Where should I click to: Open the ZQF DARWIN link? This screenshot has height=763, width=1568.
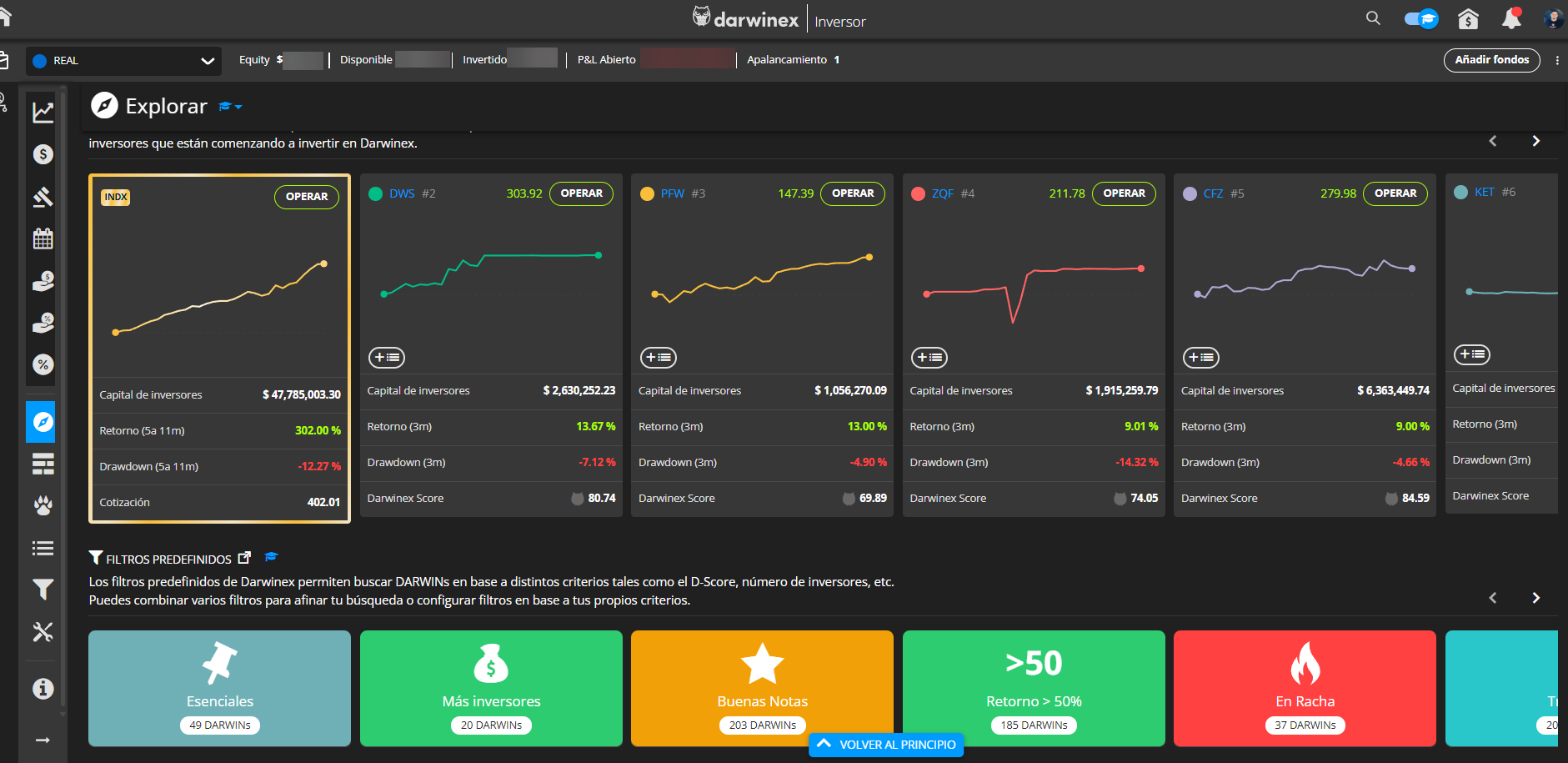pyautogui.click(x=943, y=193)
